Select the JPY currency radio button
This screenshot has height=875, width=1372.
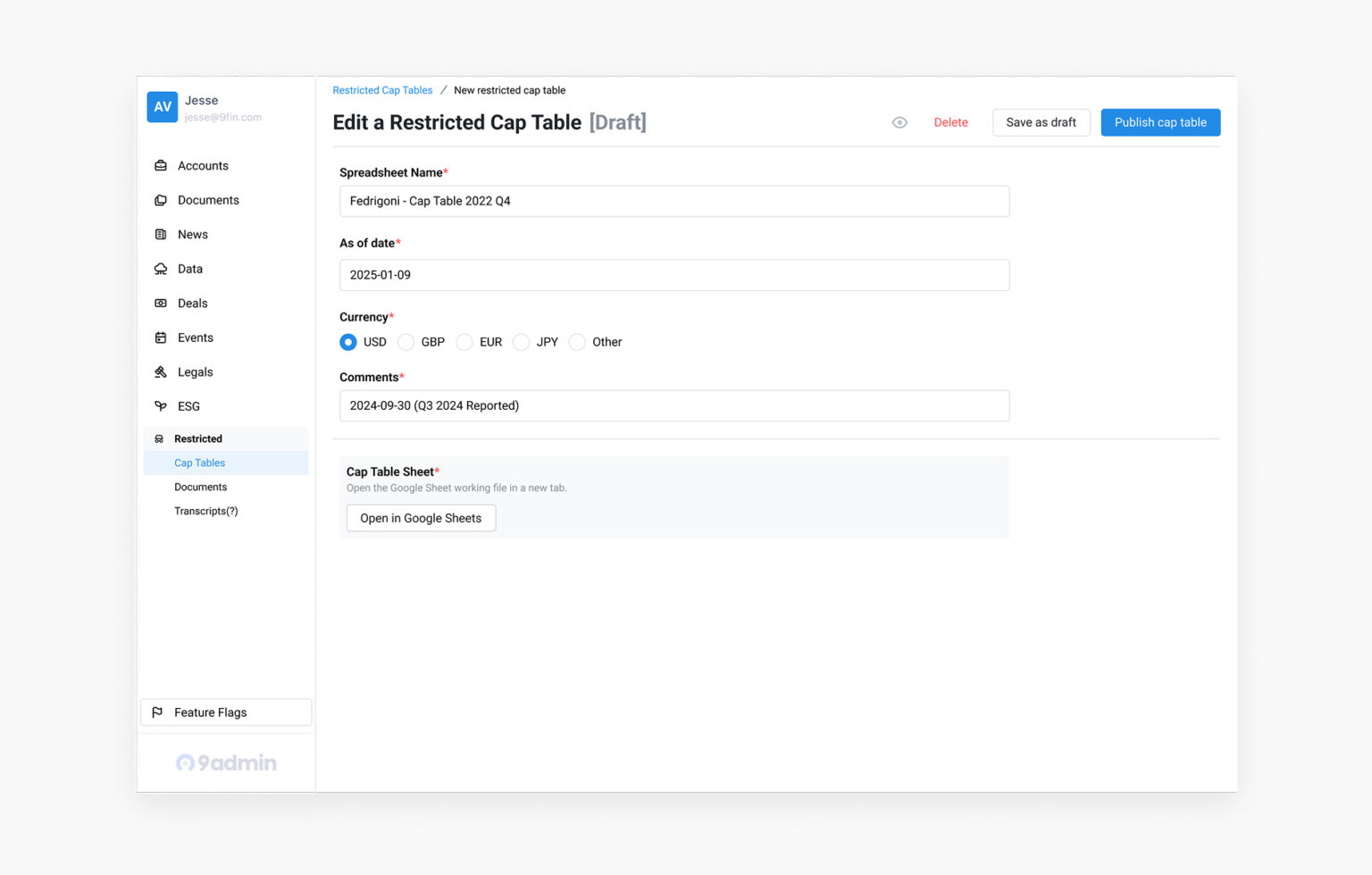tap(522, 342)
